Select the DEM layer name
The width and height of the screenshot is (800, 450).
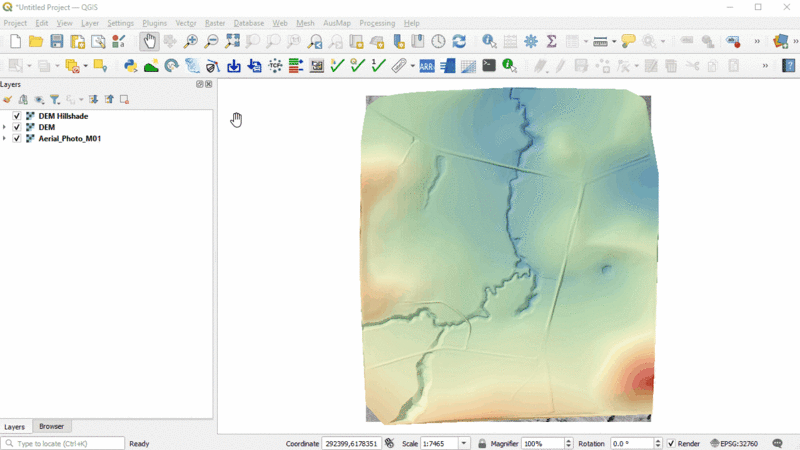pyautogui.click(x=47, y=127)
